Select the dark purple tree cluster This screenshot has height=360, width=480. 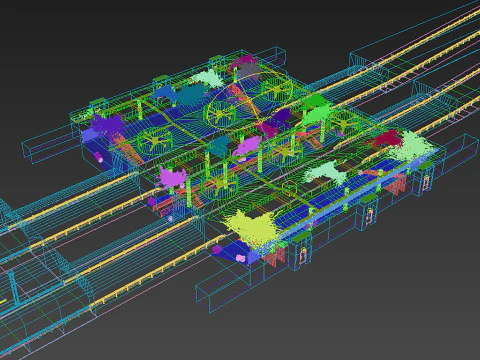(107, 126)
